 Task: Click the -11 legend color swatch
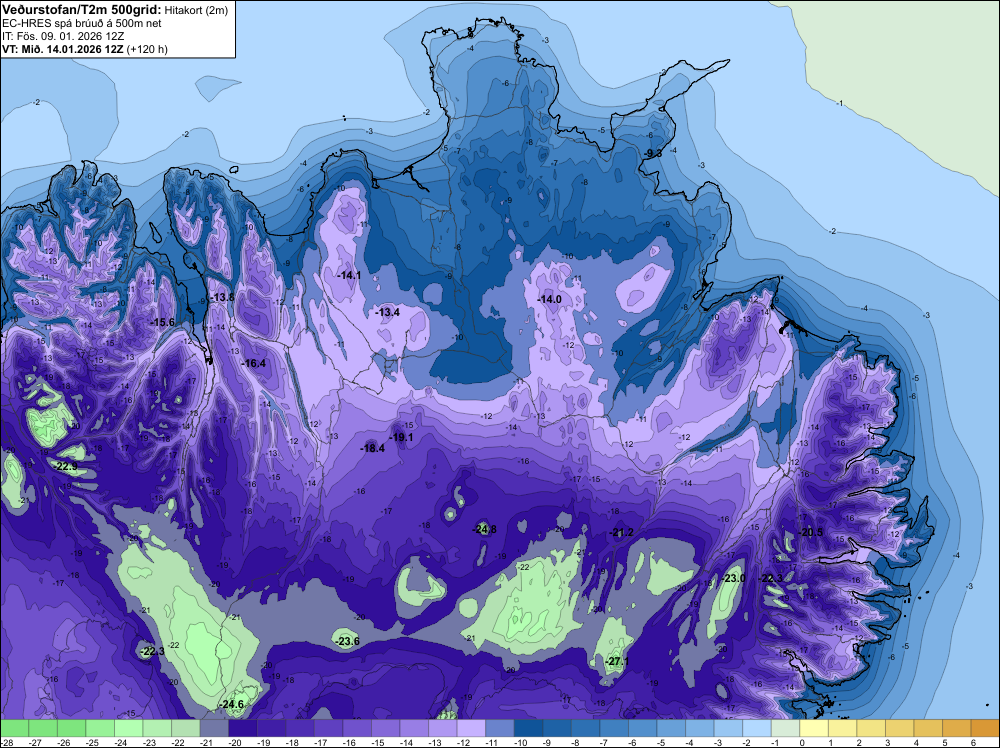tap(499, 728)
